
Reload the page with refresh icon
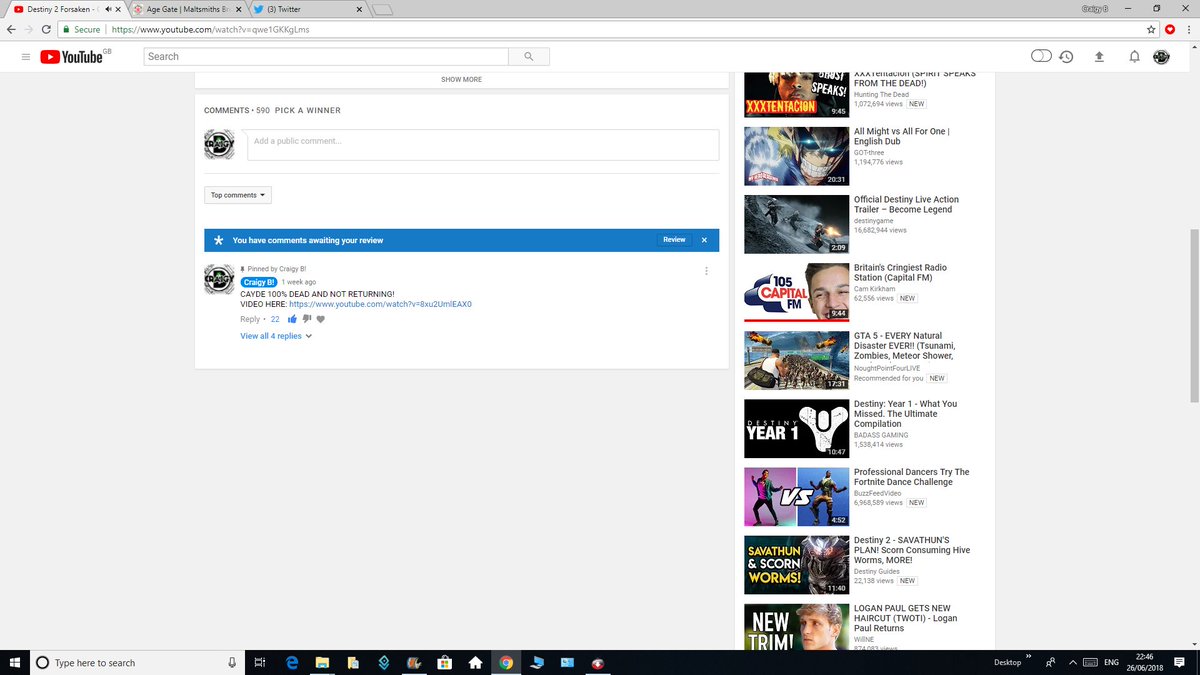pyautogui.click(x=46, y=29)
